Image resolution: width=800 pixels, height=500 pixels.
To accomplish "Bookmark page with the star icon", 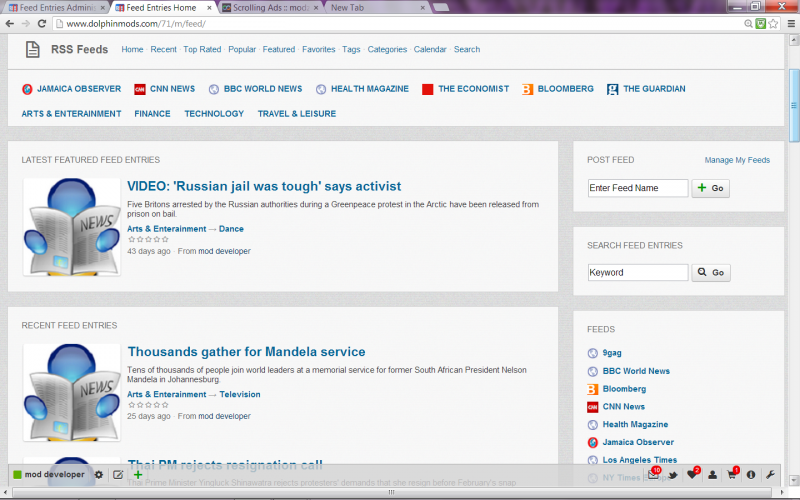I will point(773,23).
